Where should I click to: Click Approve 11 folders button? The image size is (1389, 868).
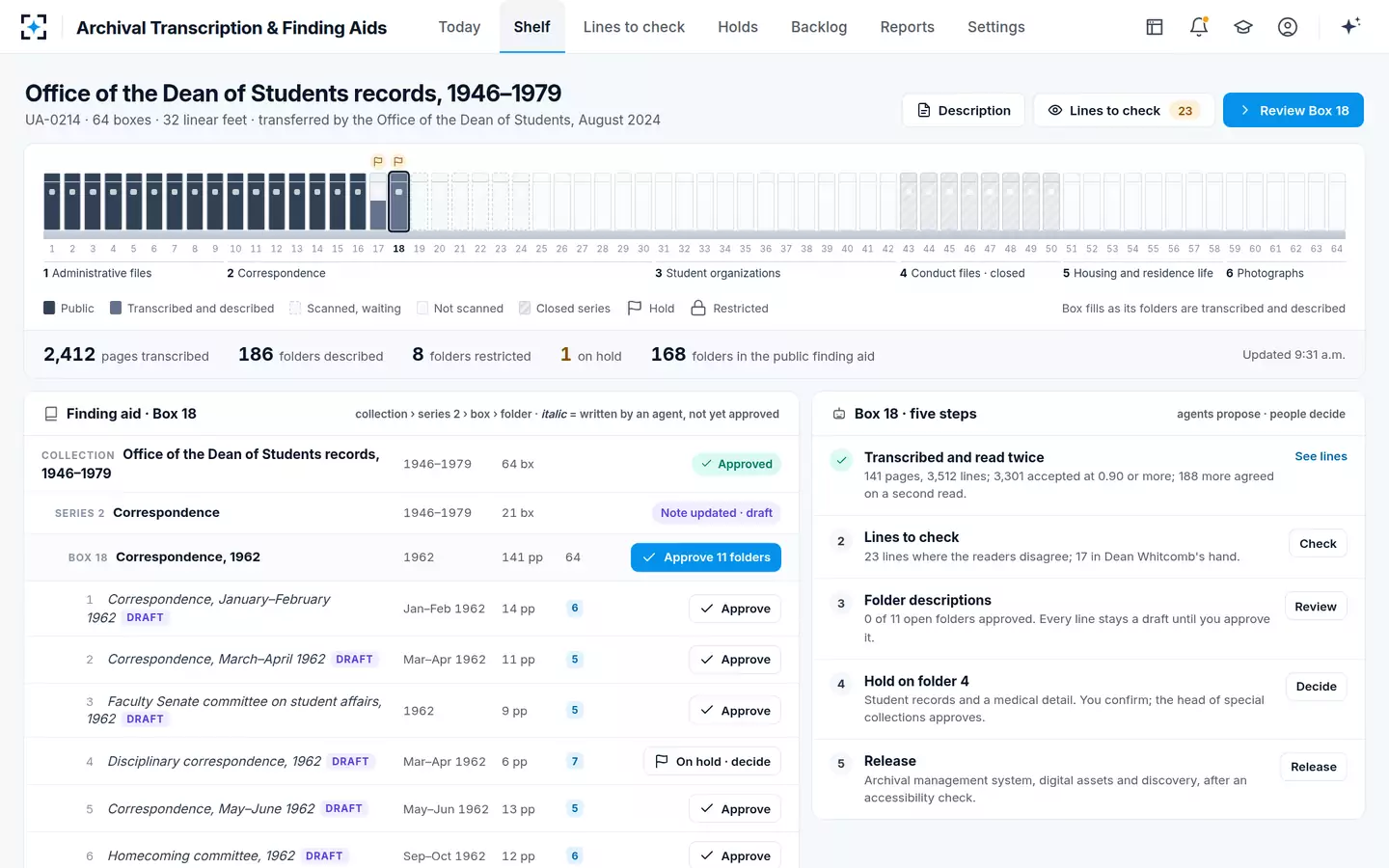(706, 557)
